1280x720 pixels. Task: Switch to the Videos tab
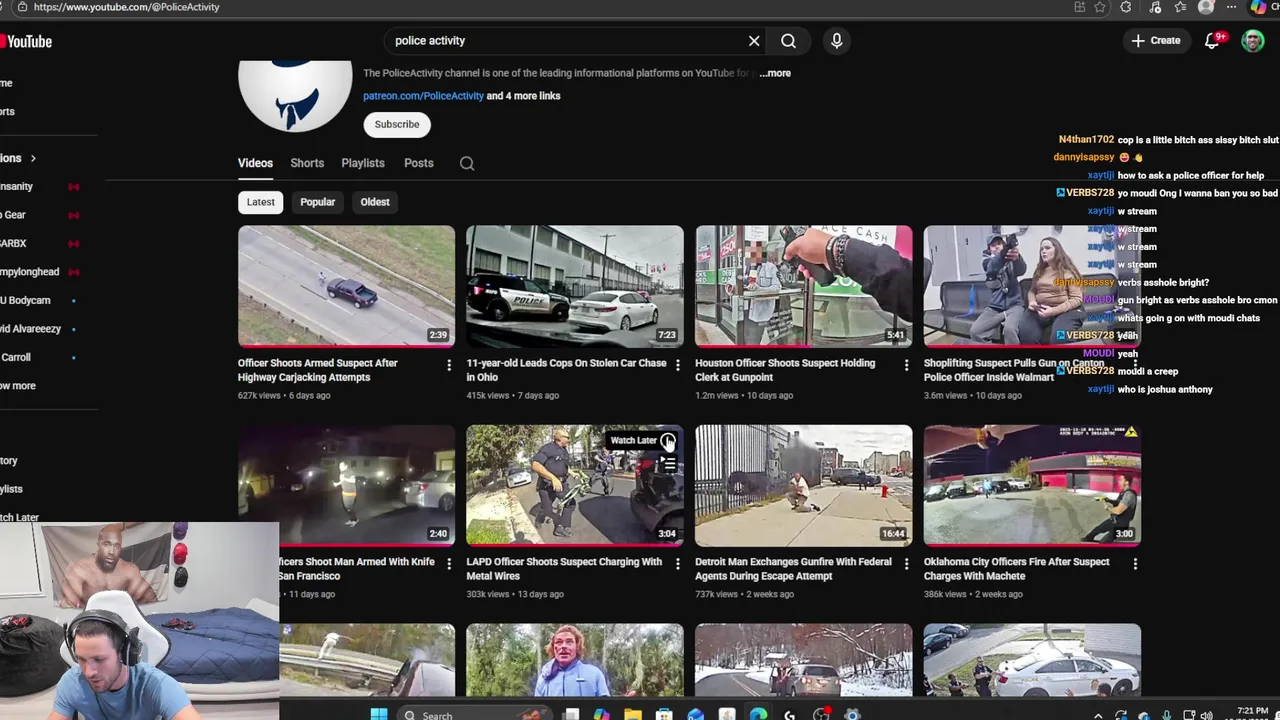(x=255, y=163)
